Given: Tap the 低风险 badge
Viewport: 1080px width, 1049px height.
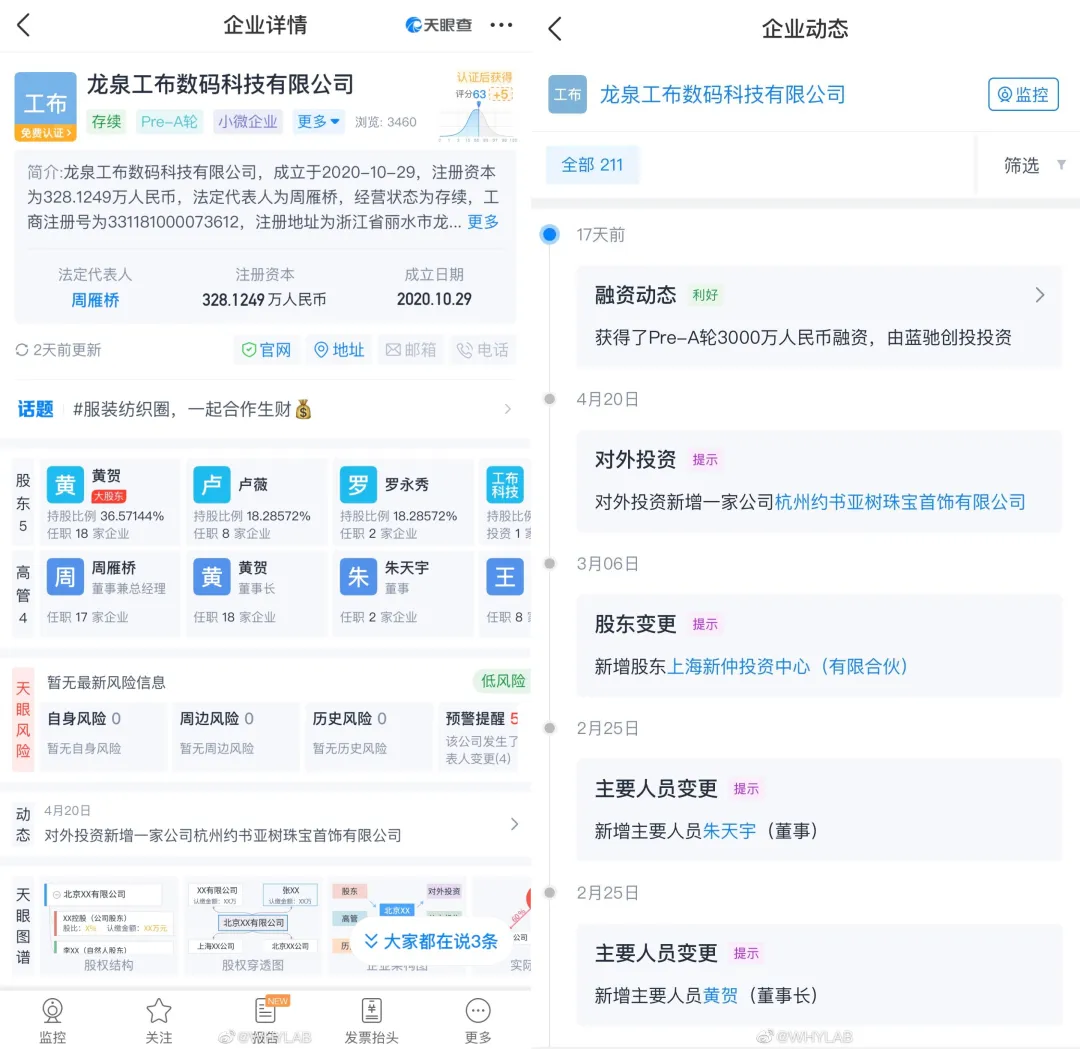Looking at the screenshot, I should 502,681.
